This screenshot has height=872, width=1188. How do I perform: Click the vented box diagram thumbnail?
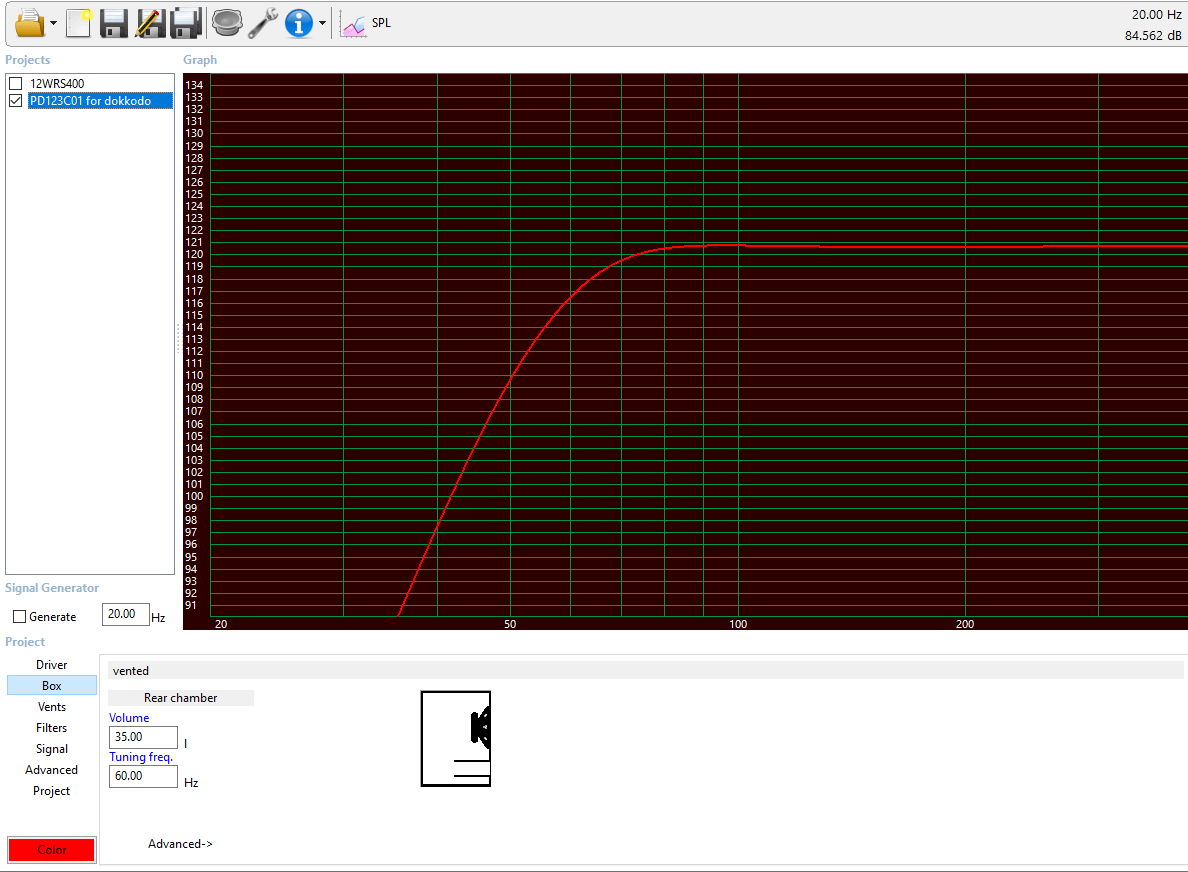(455, 739)
